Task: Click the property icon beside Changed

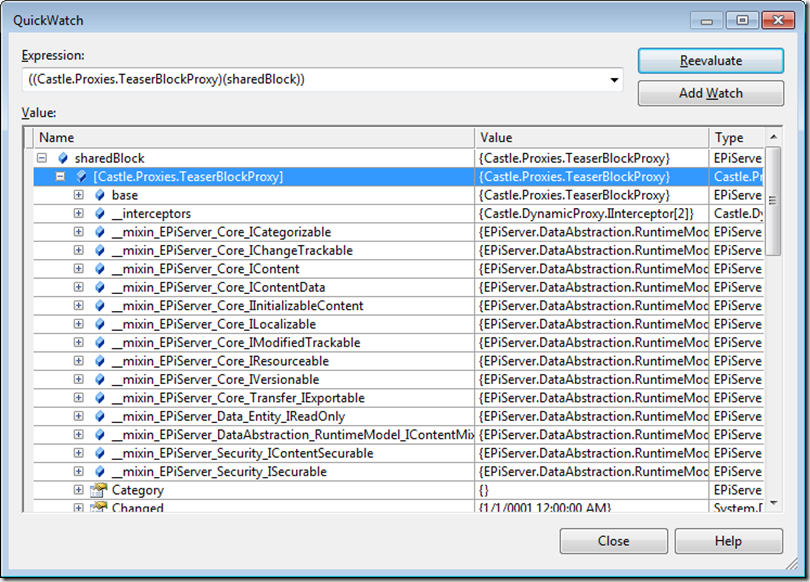Action: point(98,507)
